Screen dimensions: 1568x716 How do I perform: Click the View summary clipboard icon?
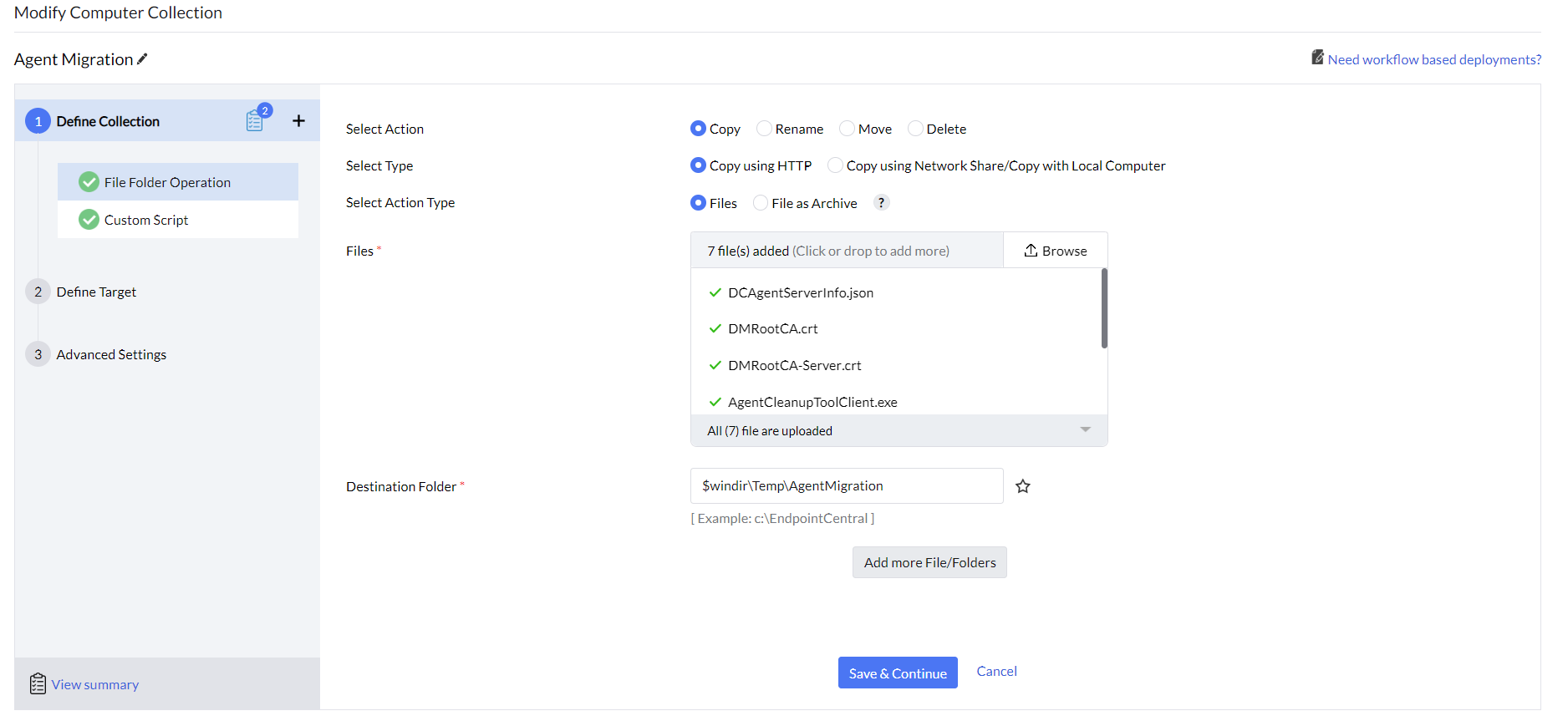(x=38, y=683)
